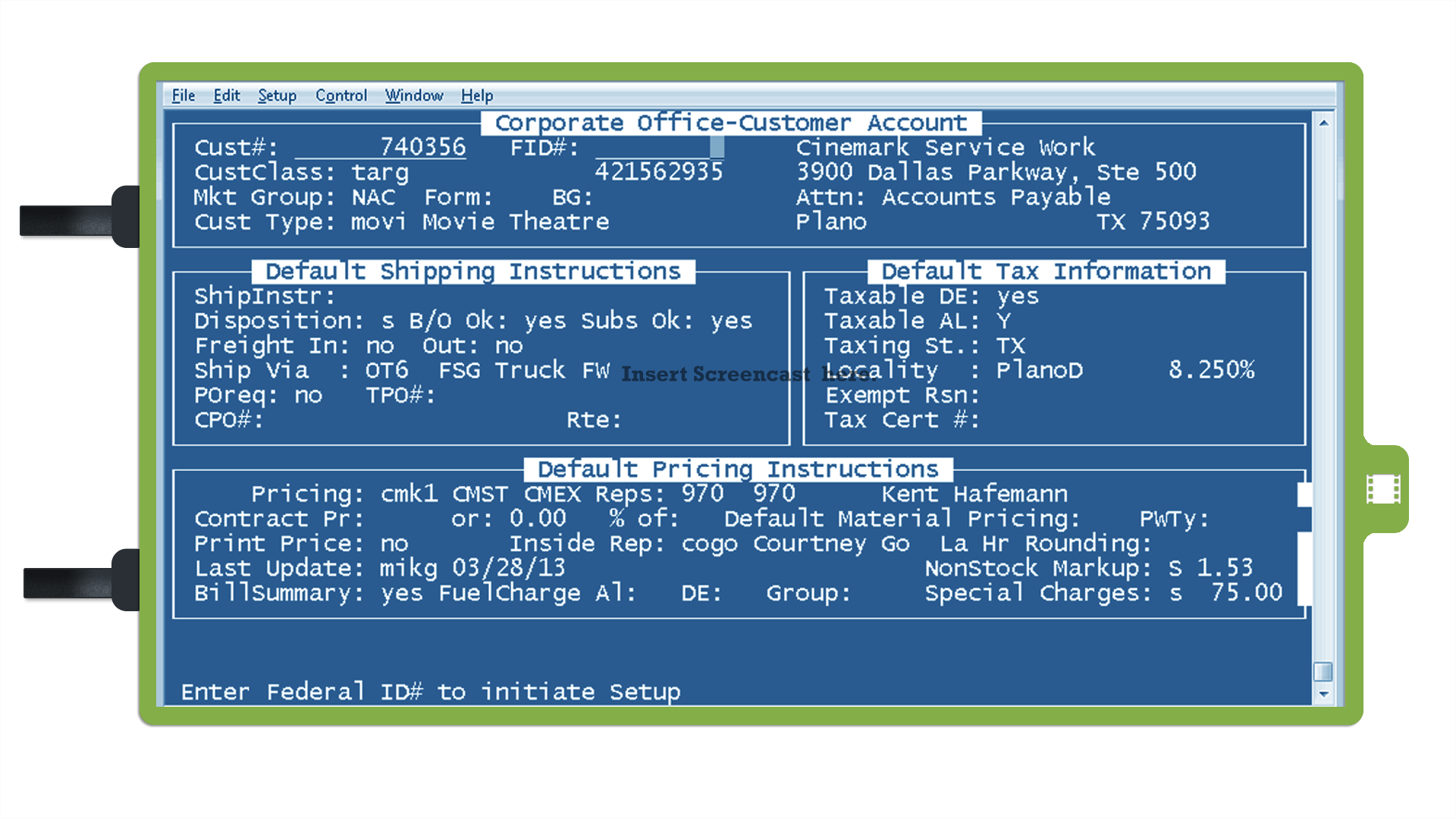Click the Taxing St. value TX
This screenshot has width=1456, height=819.
click(1011, 346)
